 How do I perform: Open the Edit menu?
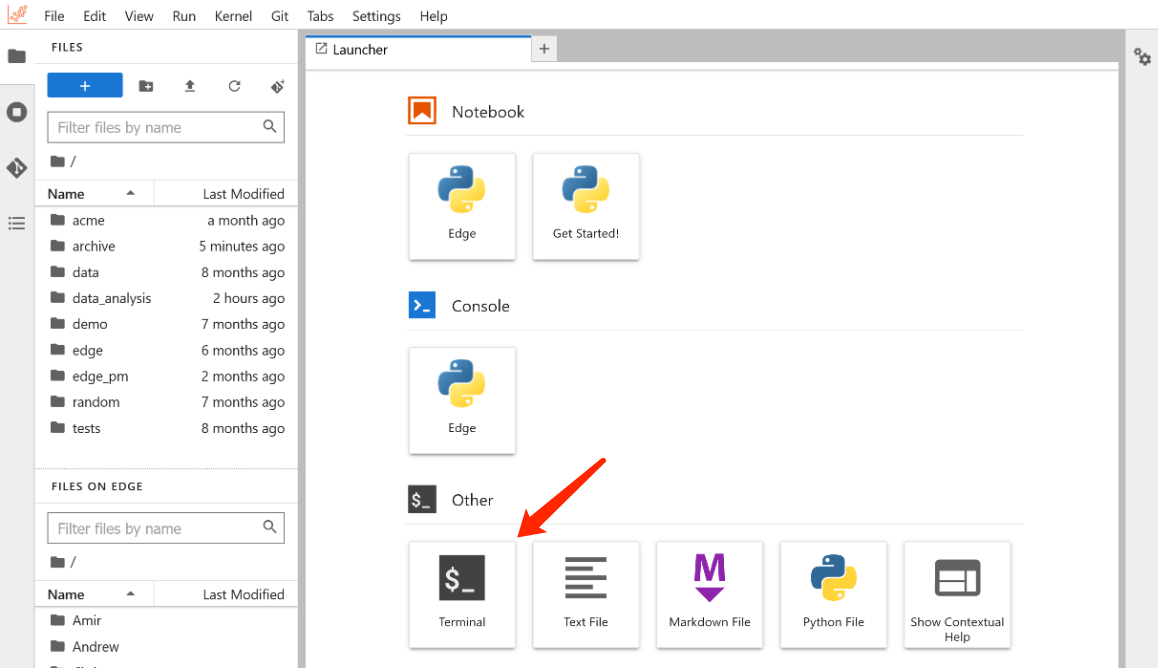pos(95,16)
